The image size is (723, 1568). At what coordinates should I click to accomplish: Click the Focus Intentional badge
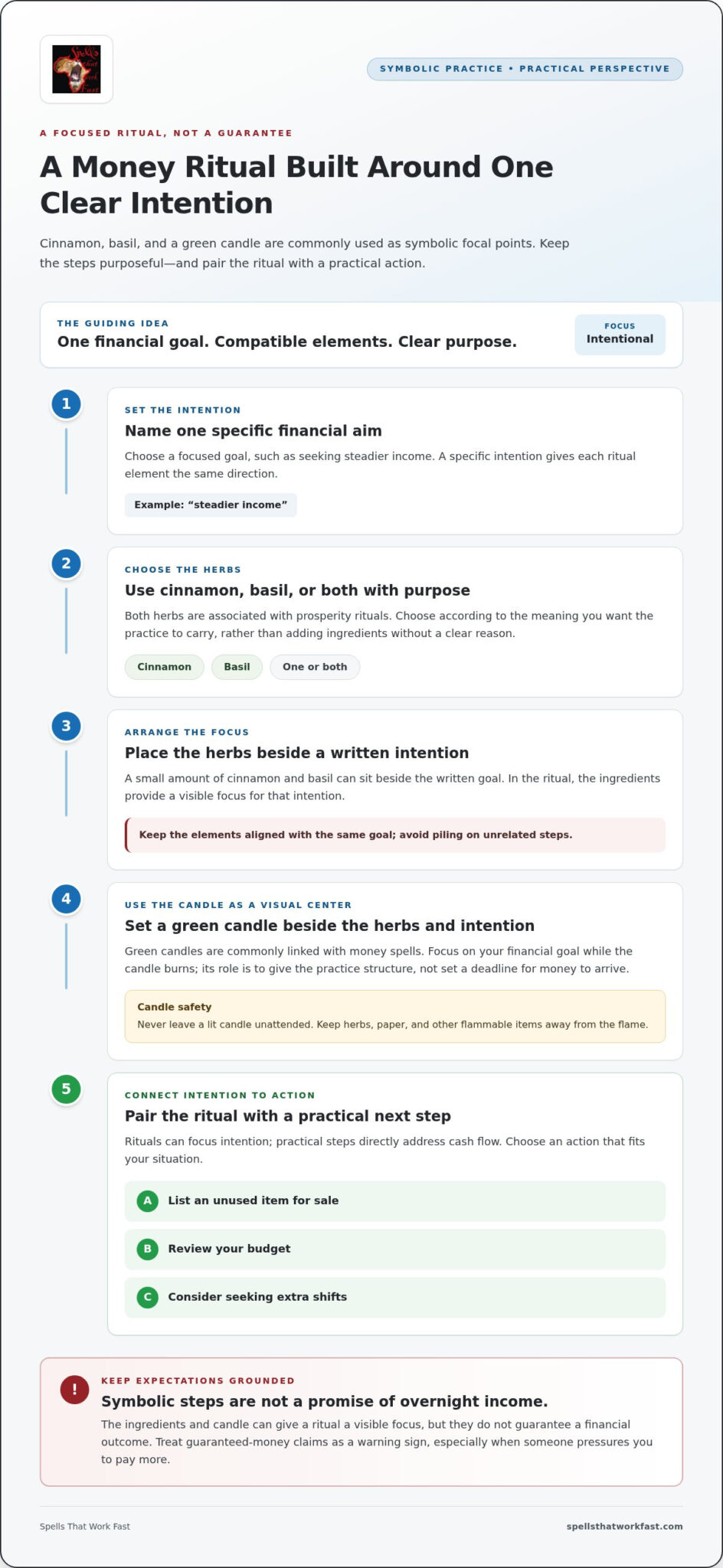620,335
